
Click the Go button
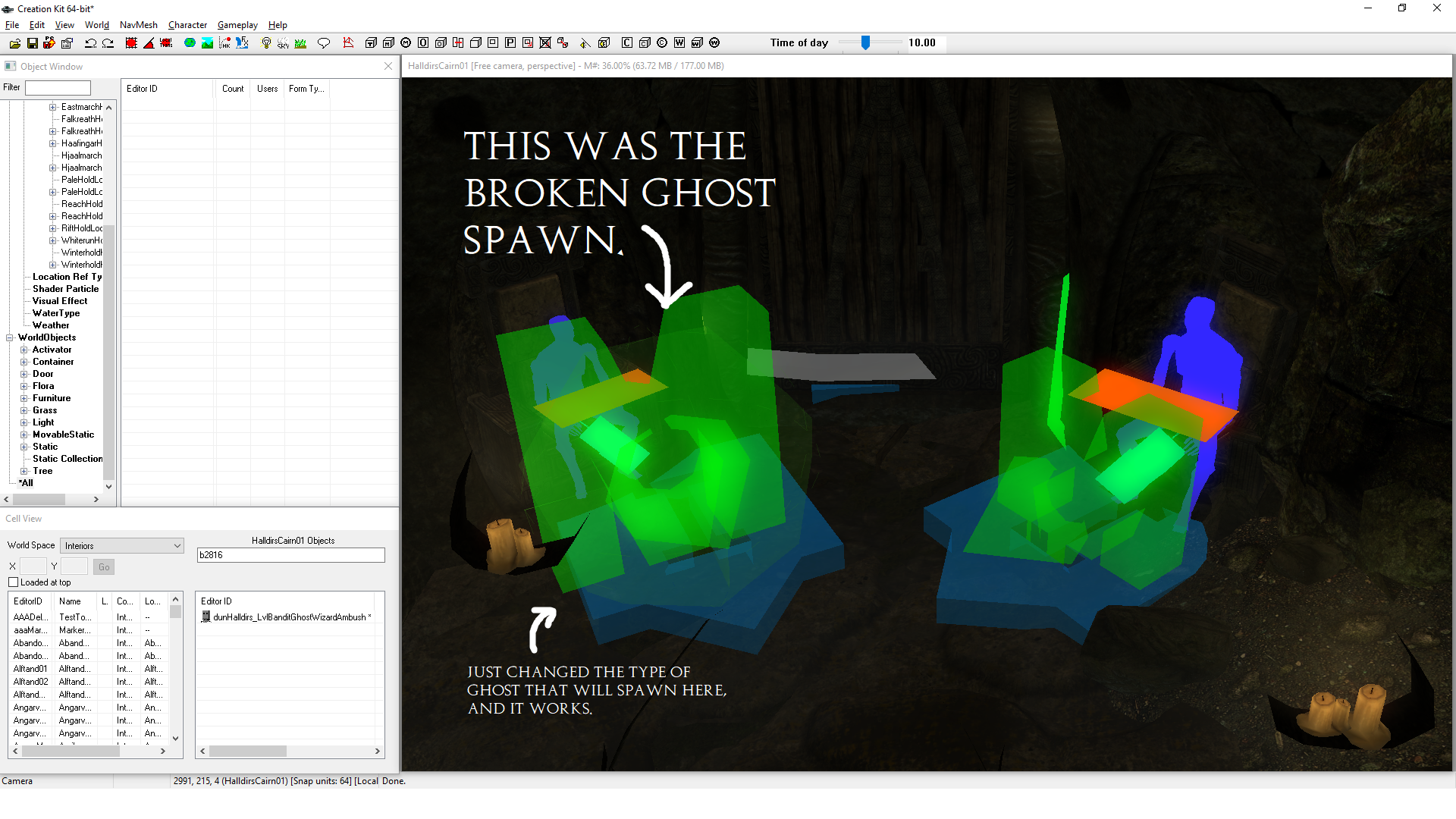[x=104, y=567]
